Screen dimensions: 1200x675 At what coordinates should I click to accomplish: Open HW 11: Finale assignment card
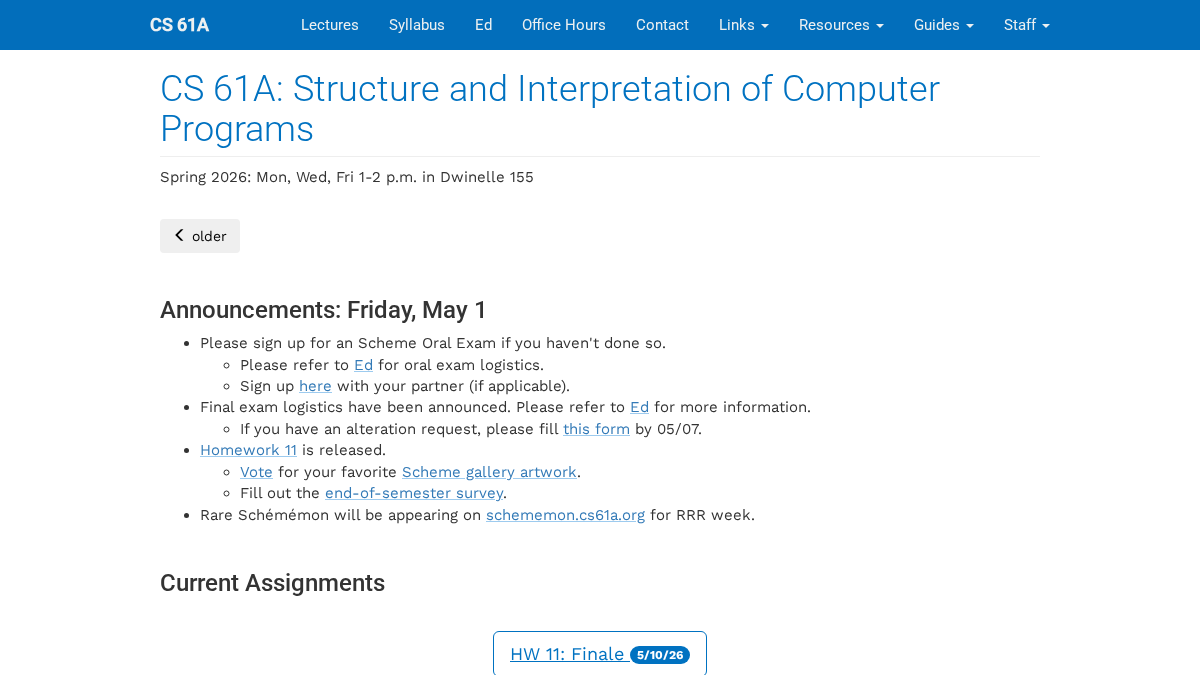(600, 654)
